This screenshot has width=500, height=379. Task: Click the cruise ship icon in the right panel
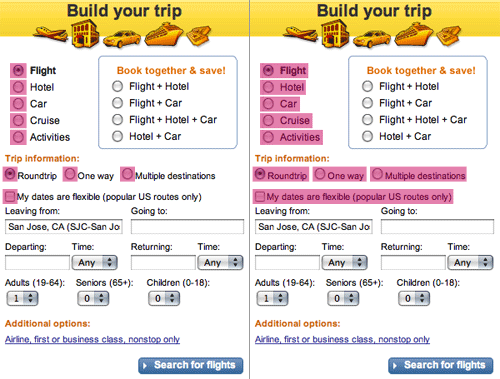414,34
